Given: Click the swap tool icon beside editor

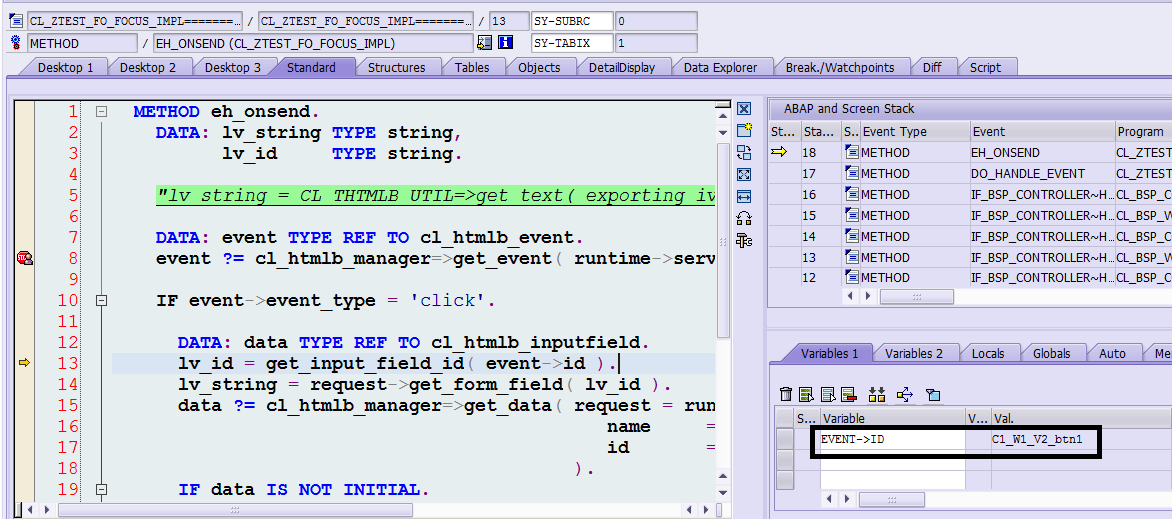Looking at the screenshot, I should point(743,152).
